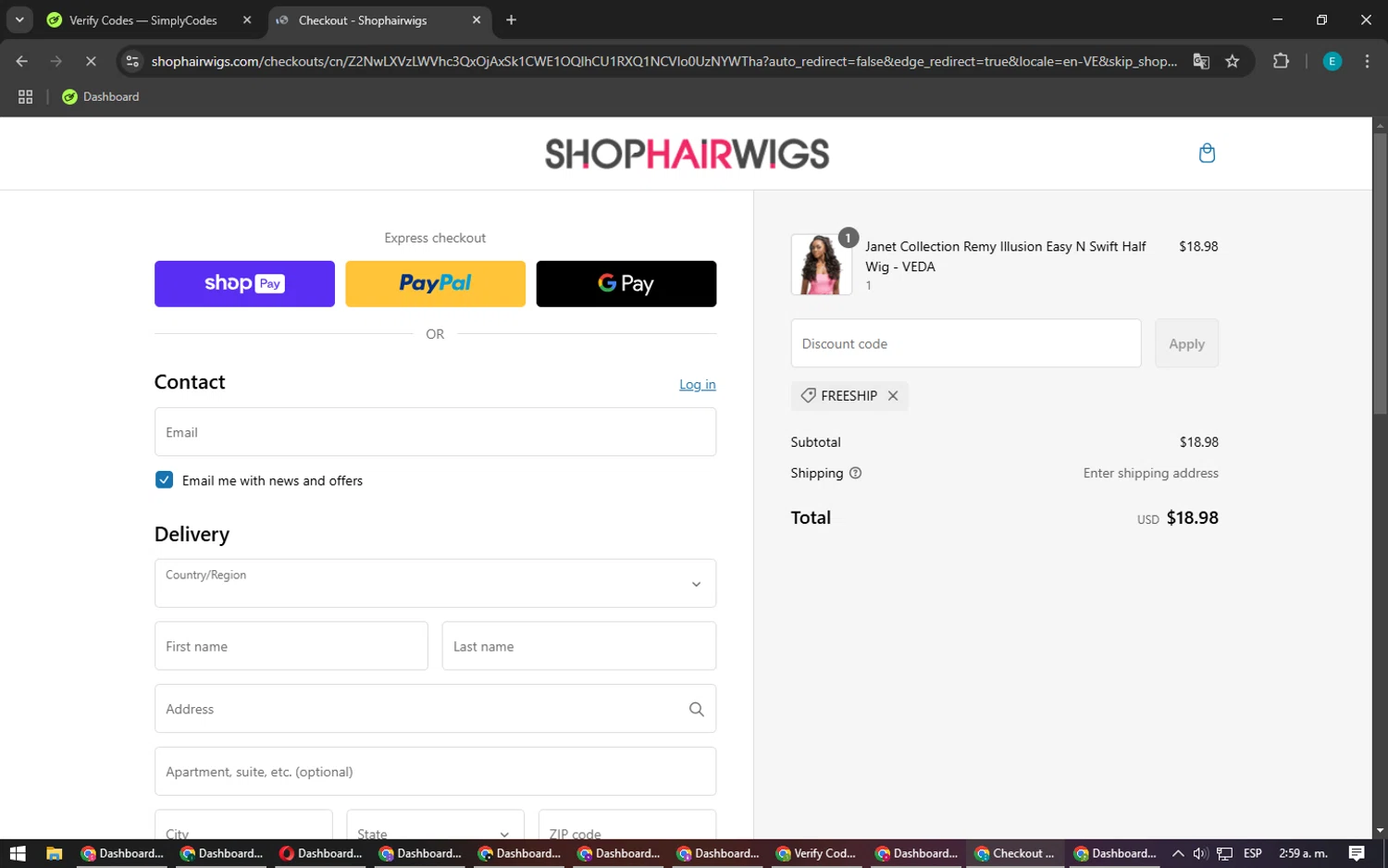
Task: Apply the discount code
Action: click(1186, 343)
